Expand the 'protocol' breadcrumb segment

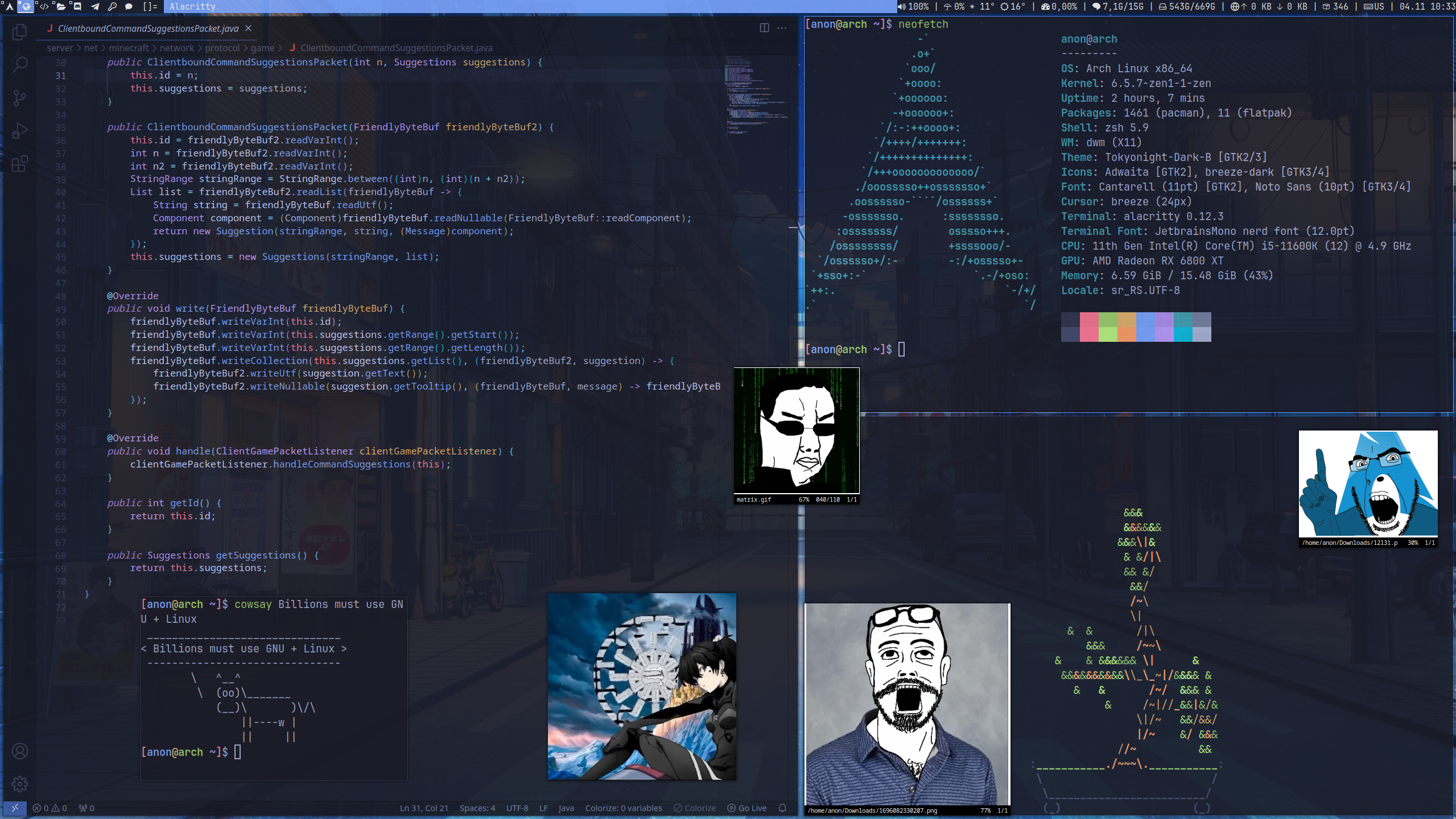pyautogui.click(x=222, y=48)
